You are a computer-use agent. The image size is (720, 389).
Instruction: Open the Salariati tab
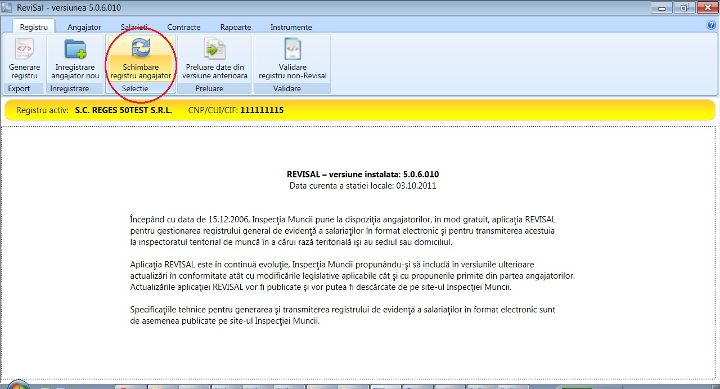134,27
